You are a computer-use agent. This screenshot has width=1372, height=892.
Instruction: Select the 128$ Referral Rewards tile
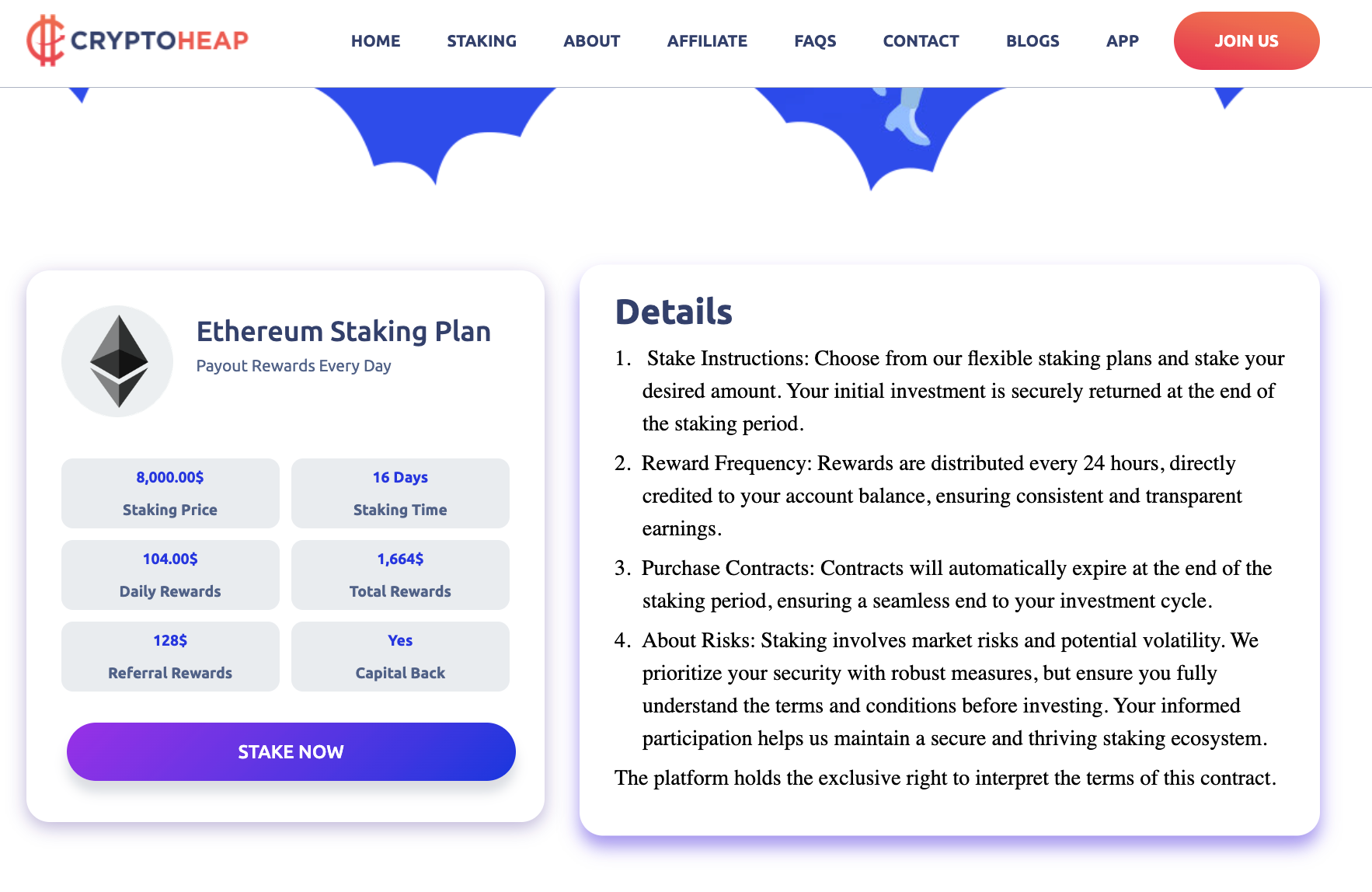click(170, 657)
